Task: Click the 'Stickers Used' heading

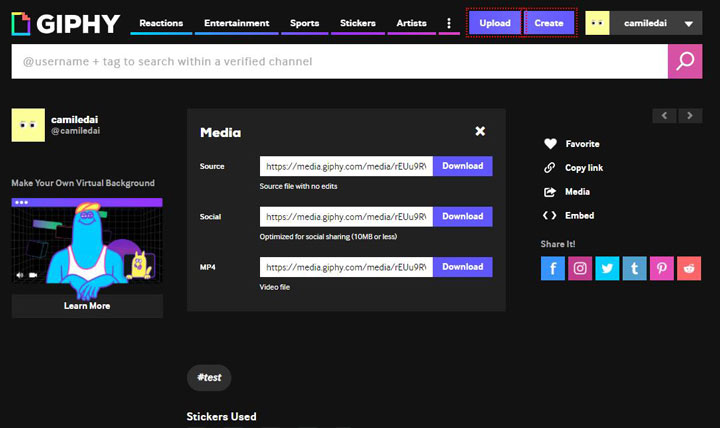Action: point(221,417)
